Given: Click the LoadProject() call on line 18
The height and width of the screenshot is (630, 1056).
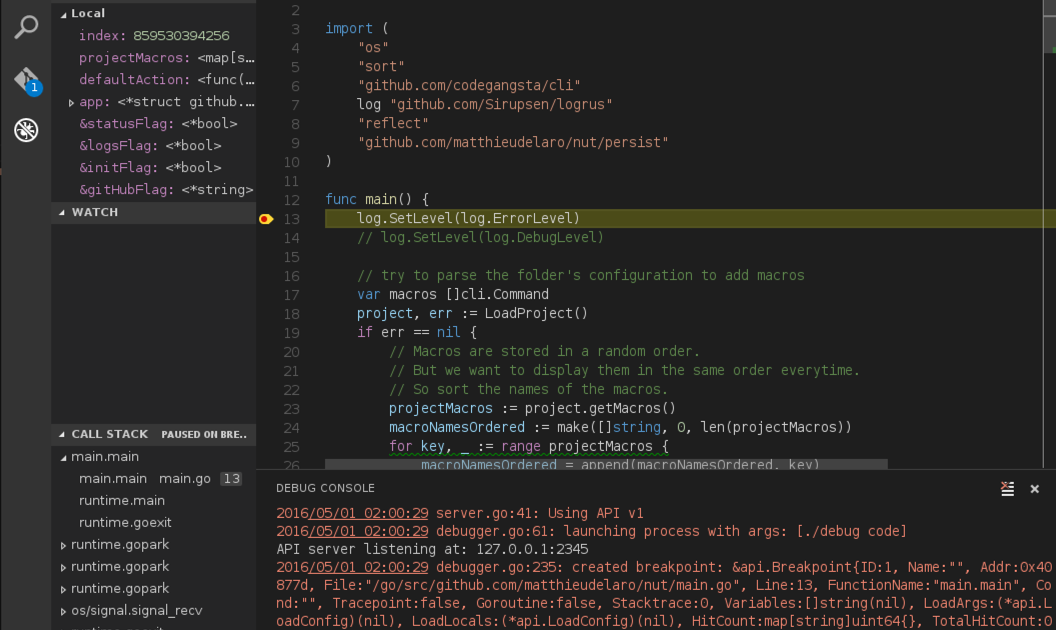Looking at the screenshot, I should point(536,313).
